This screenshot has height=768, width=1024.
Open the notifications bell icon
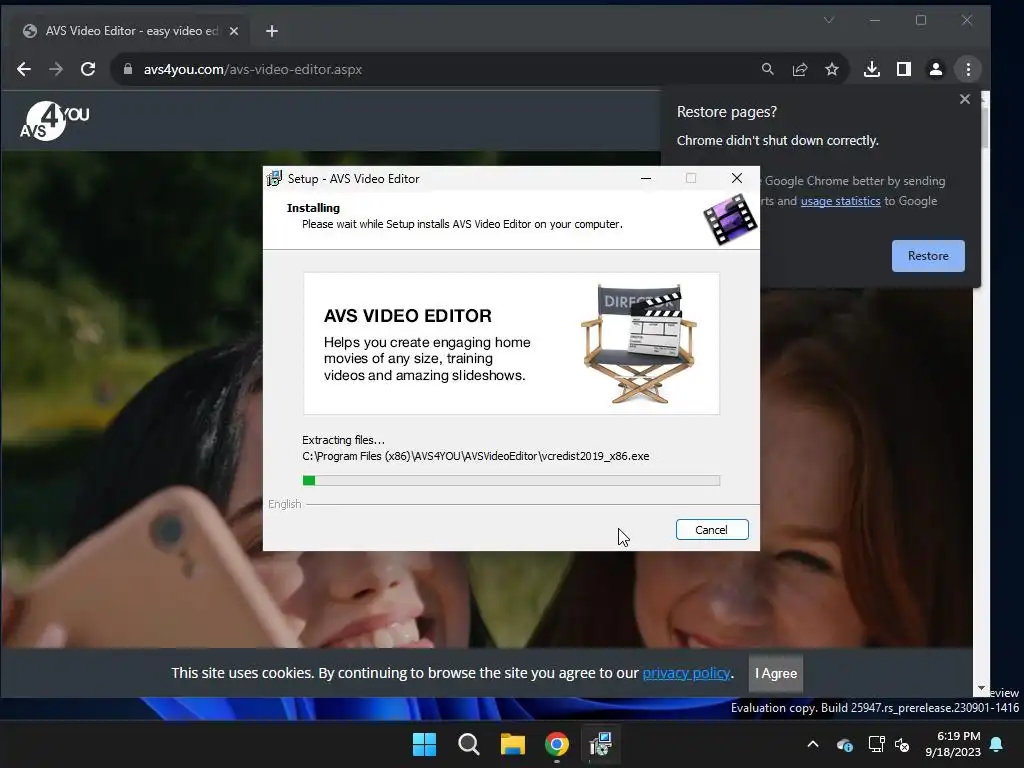click(x=997, y=744)
